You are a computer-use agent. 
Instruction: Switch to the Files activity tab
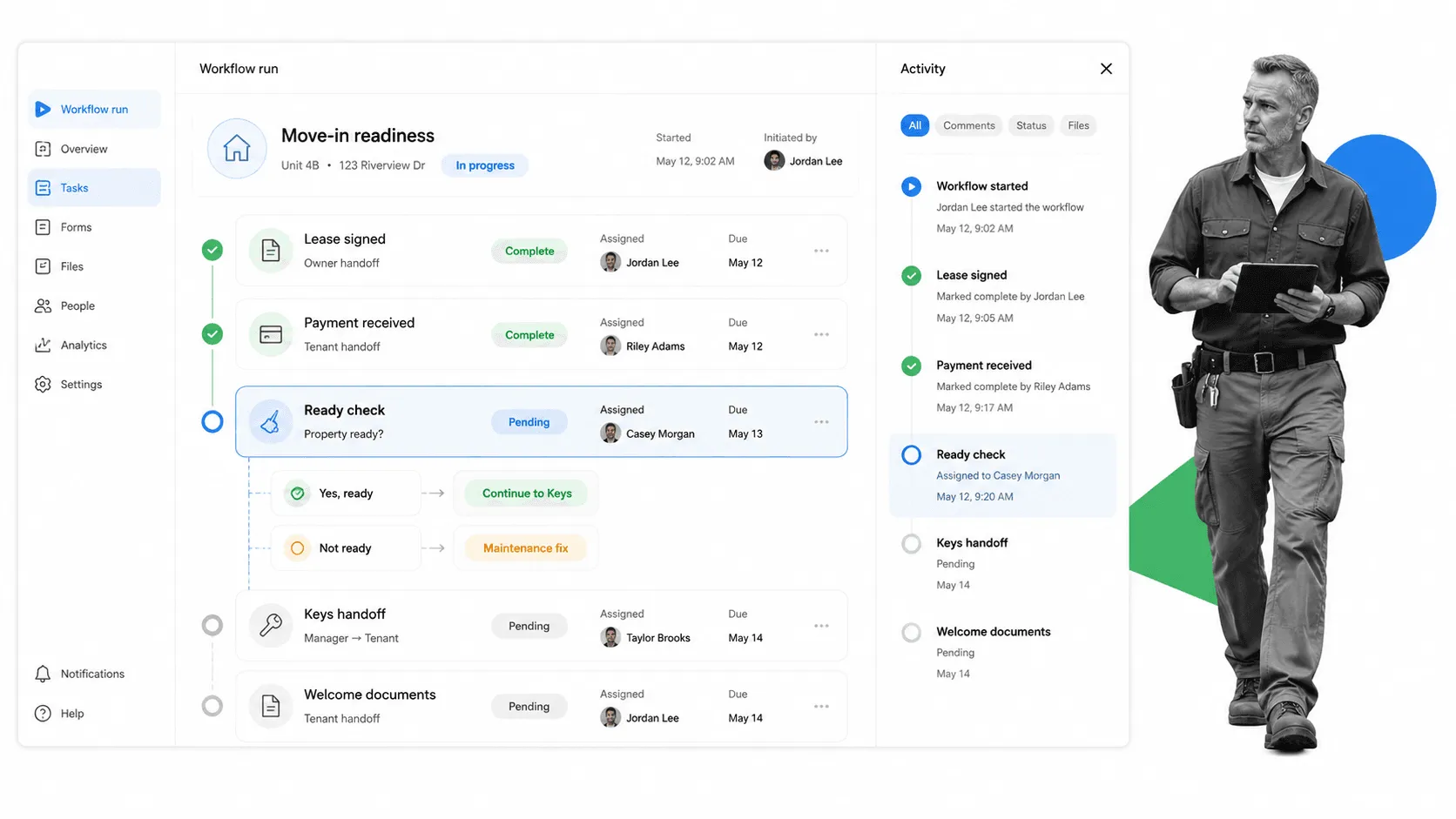click(x=1078, y=125)
